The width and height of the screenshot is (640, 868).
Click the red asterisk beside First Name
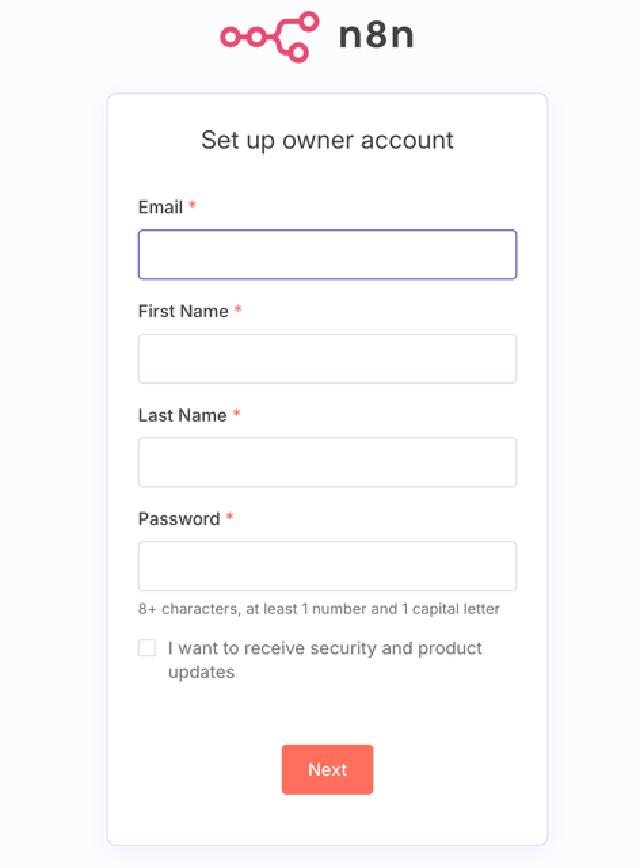tap(238, 311)
